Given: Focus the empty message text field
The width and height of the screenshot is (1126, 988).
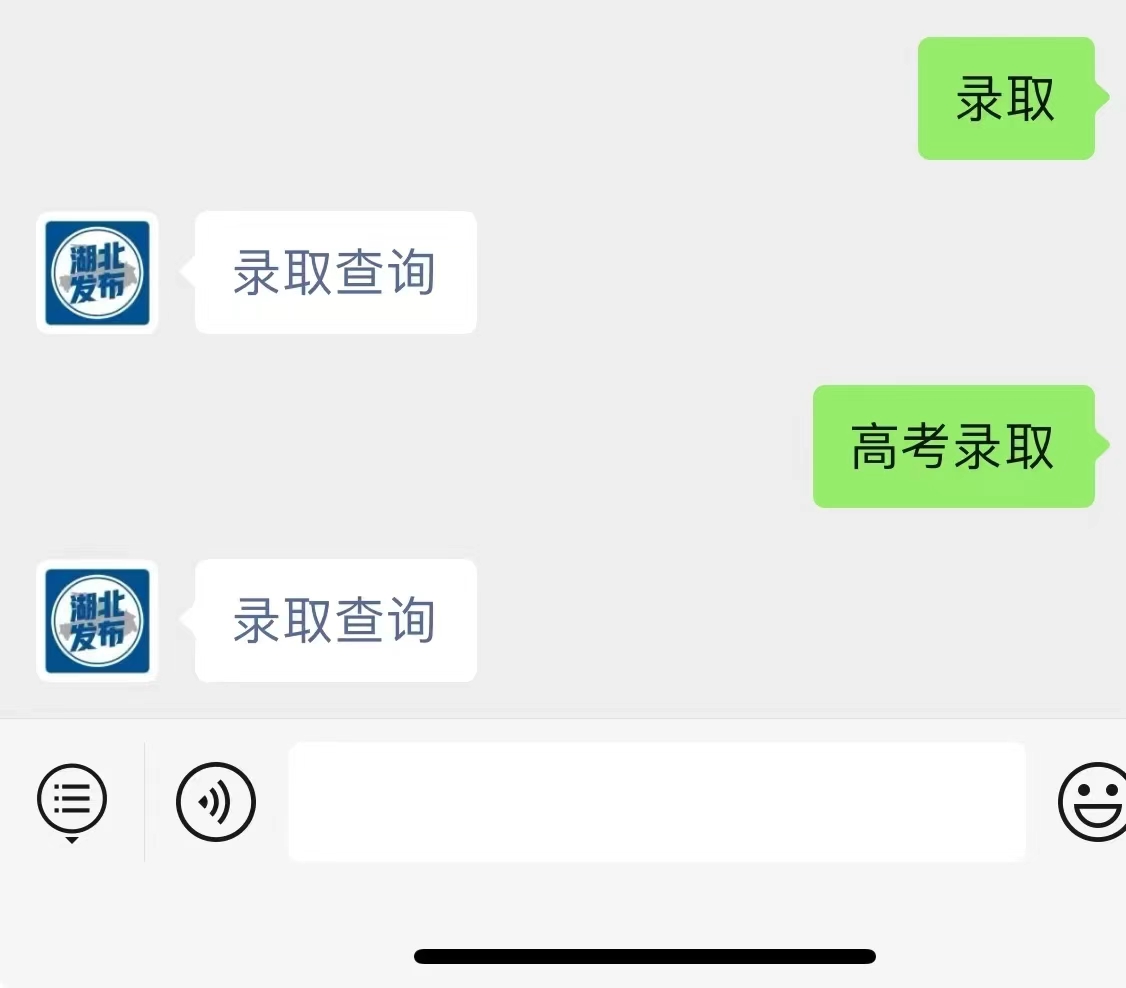Looking at the screenshot, I should [x=656, y=801].
